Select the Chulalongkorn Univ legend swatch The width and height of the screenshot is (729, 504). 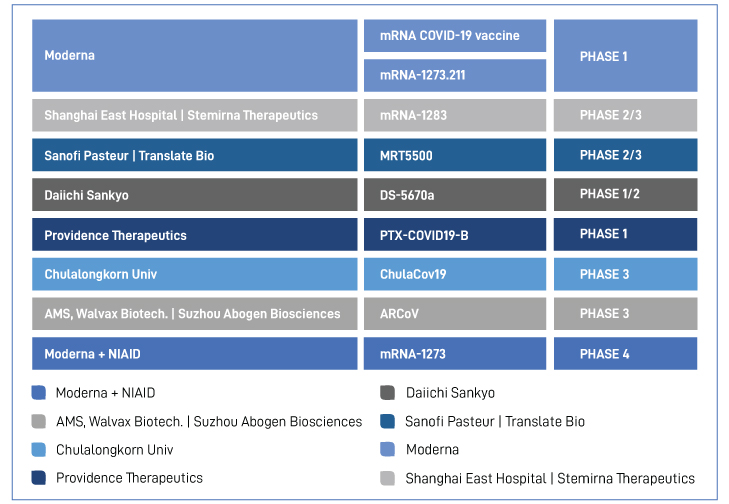point(39,450)
